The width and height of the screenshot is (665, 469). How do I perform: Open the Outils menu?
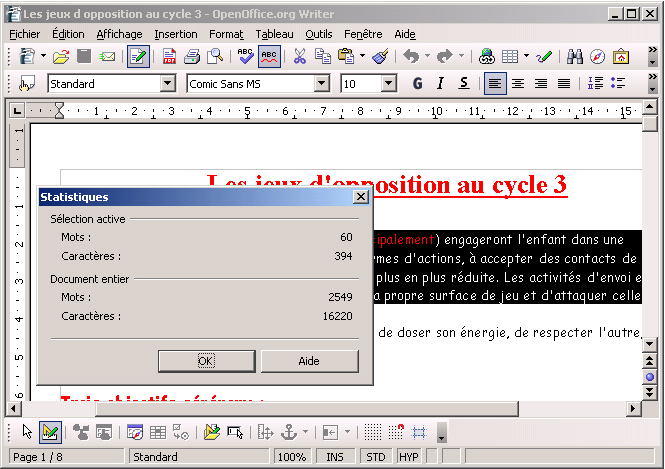pyautogui.click(x=318, y=34)
